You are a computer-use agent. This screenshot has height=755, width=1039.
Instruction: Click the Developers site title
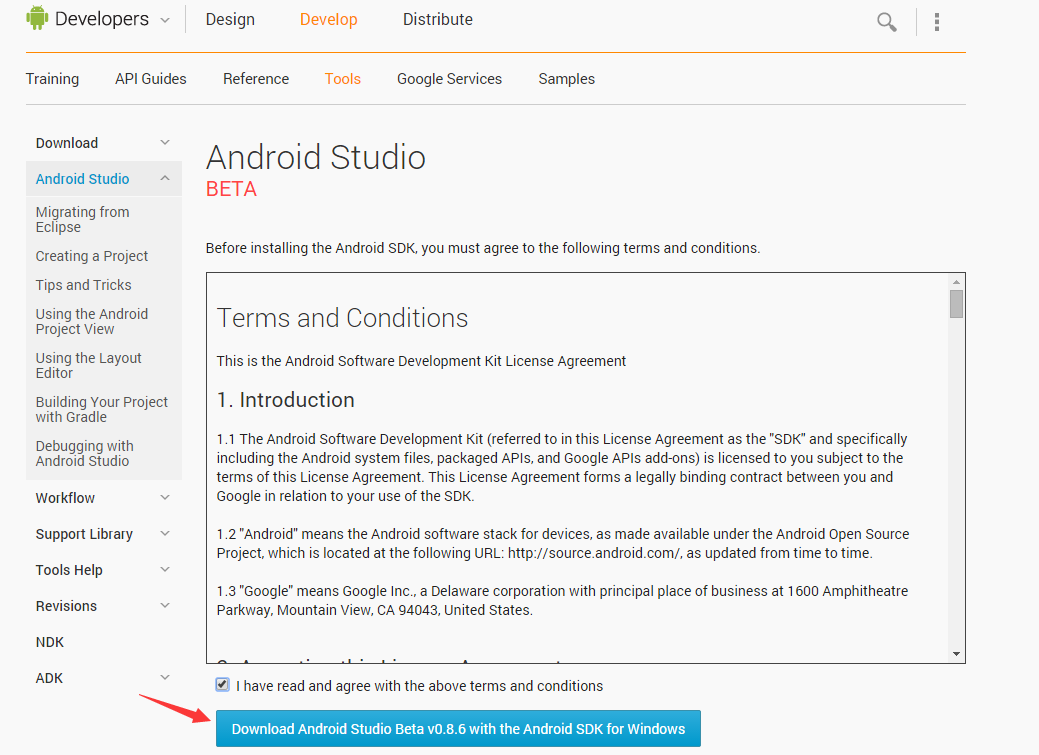[x=102, y=19]
